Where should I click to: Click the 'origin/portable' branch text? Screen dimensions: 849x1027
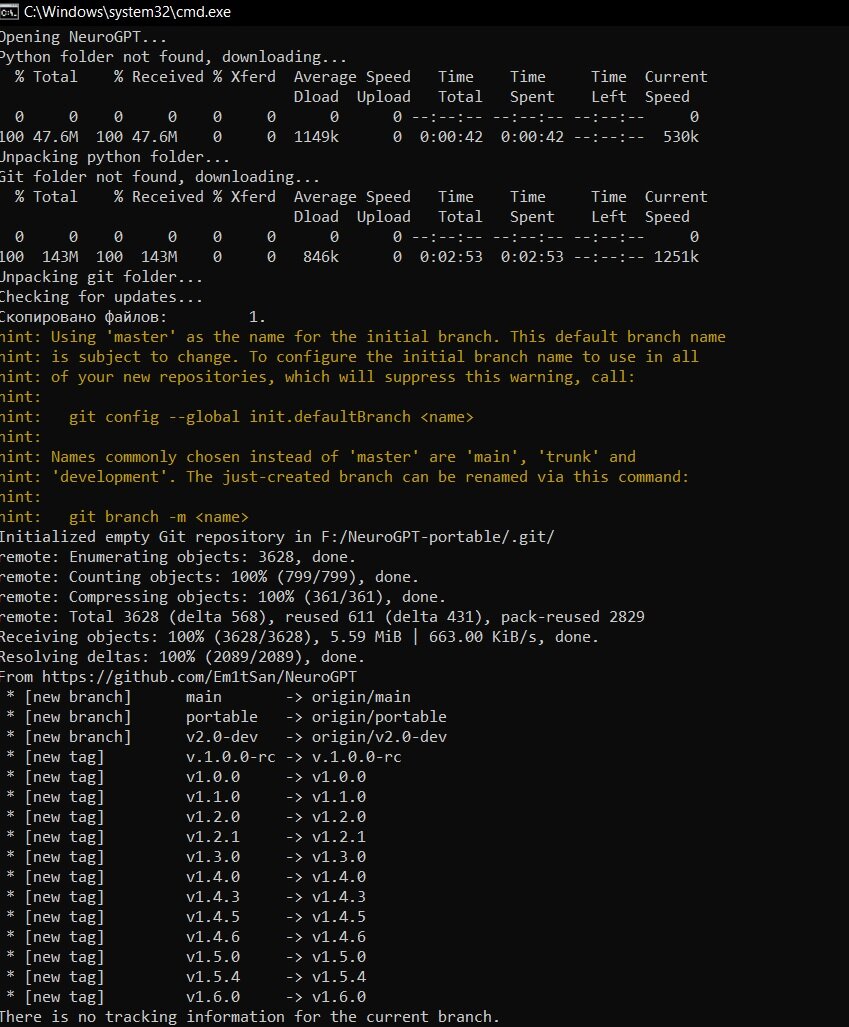(x=379, y=717)
